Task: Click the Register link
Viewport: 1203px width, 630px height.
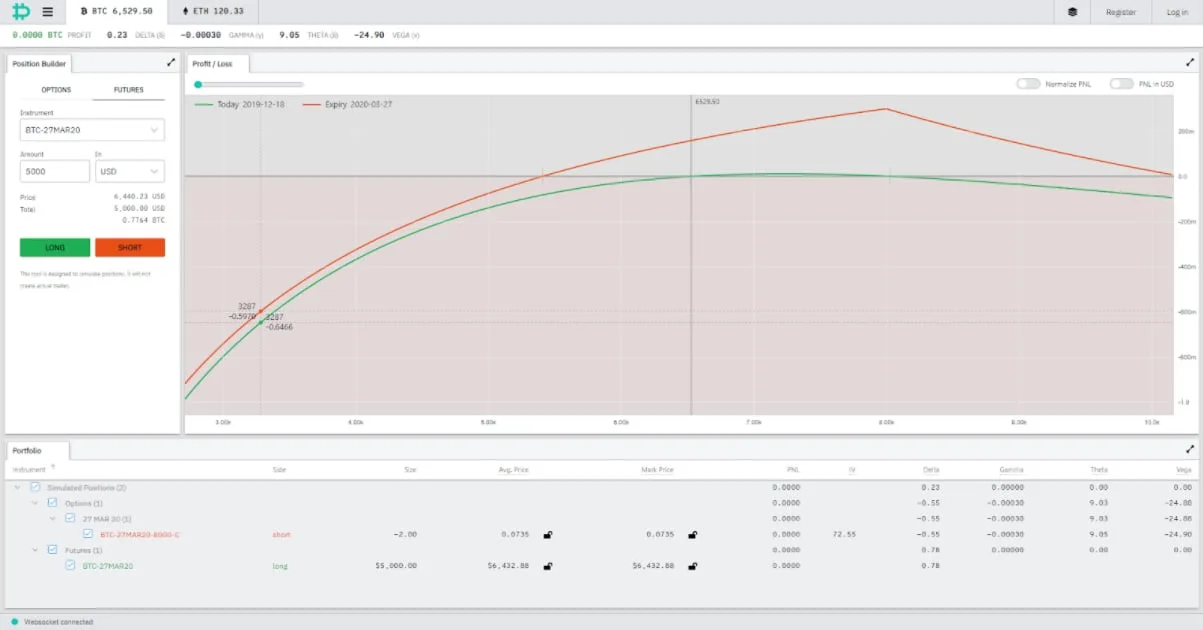Action: click(1121, 12)
